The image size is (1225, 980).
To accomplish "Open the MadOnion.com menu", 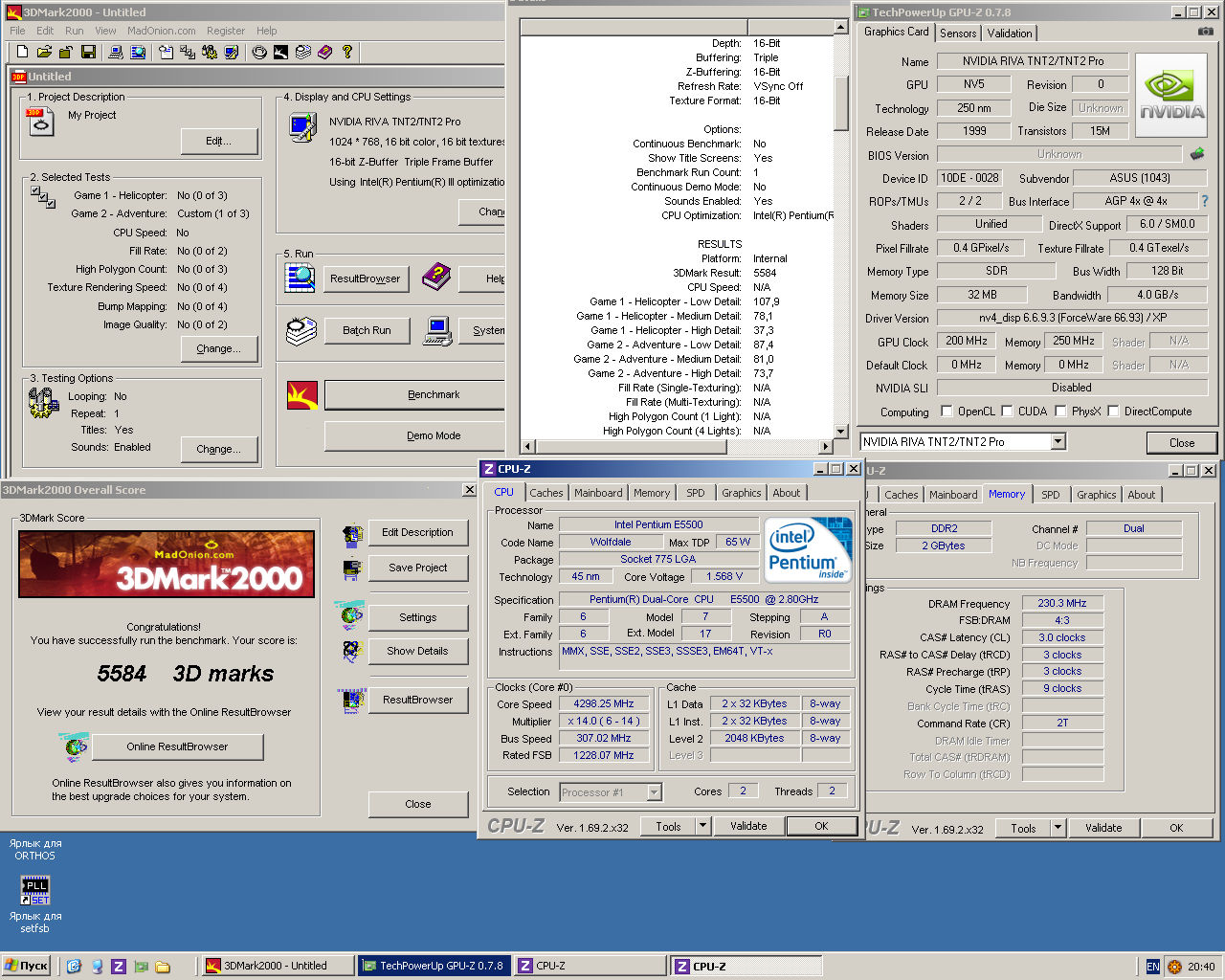I will 161,31.
